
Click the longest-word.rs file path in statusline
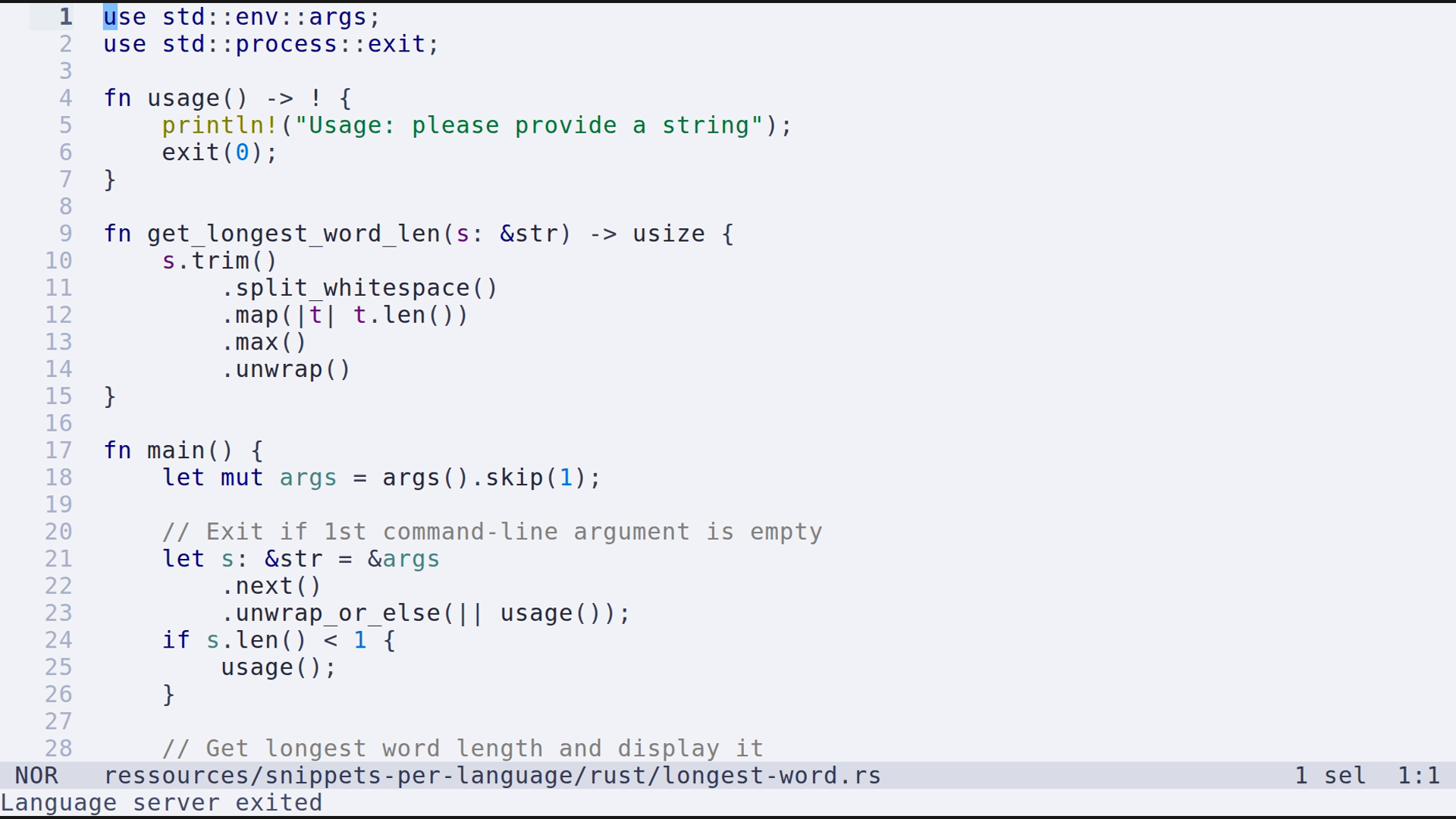(492, 776)
